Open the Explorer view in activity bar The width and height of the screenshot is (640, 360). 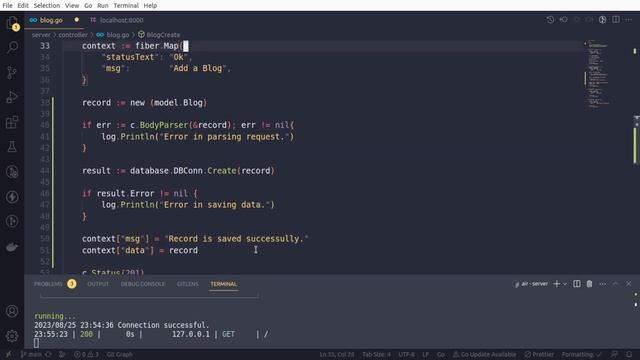(12, 22)
